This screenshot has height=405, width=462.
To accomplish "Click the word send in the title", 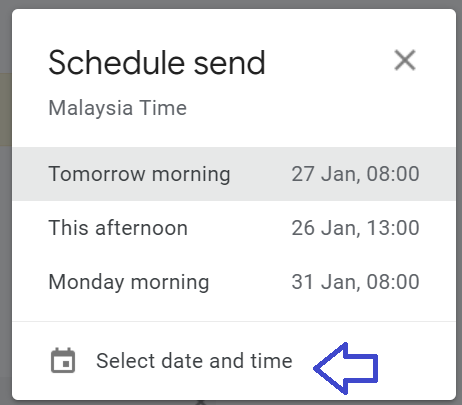I will pos(229,63).
